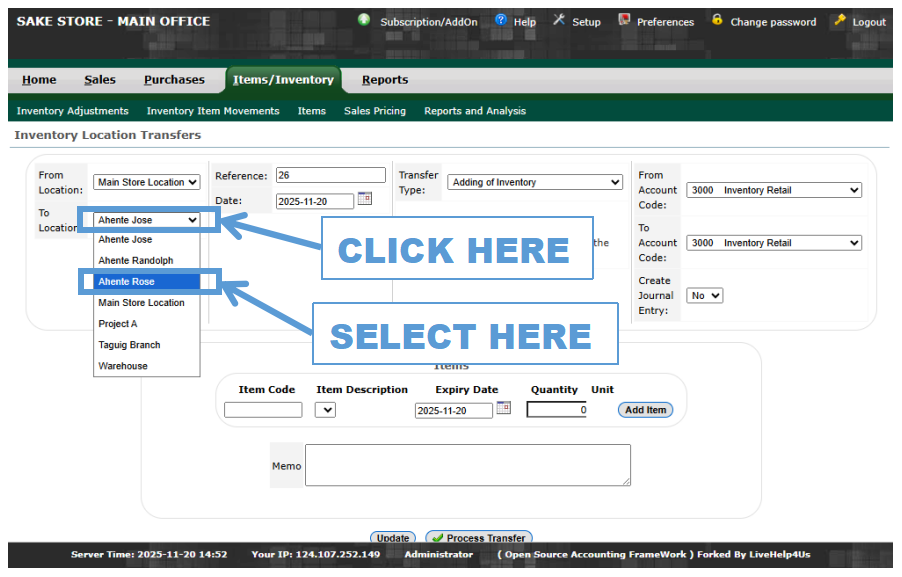Click the Add Item button
902x577 pixels.
645,410
